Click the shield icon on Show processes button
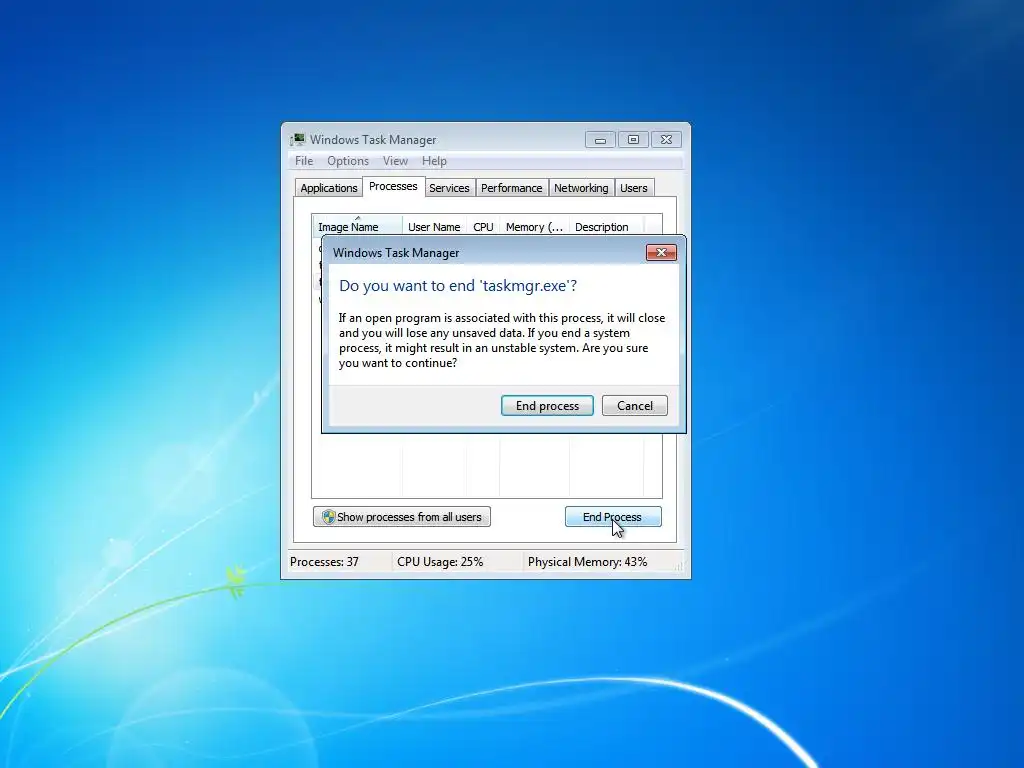The width and height of the screenshot is (1024, 768). [x=328, y=517]
